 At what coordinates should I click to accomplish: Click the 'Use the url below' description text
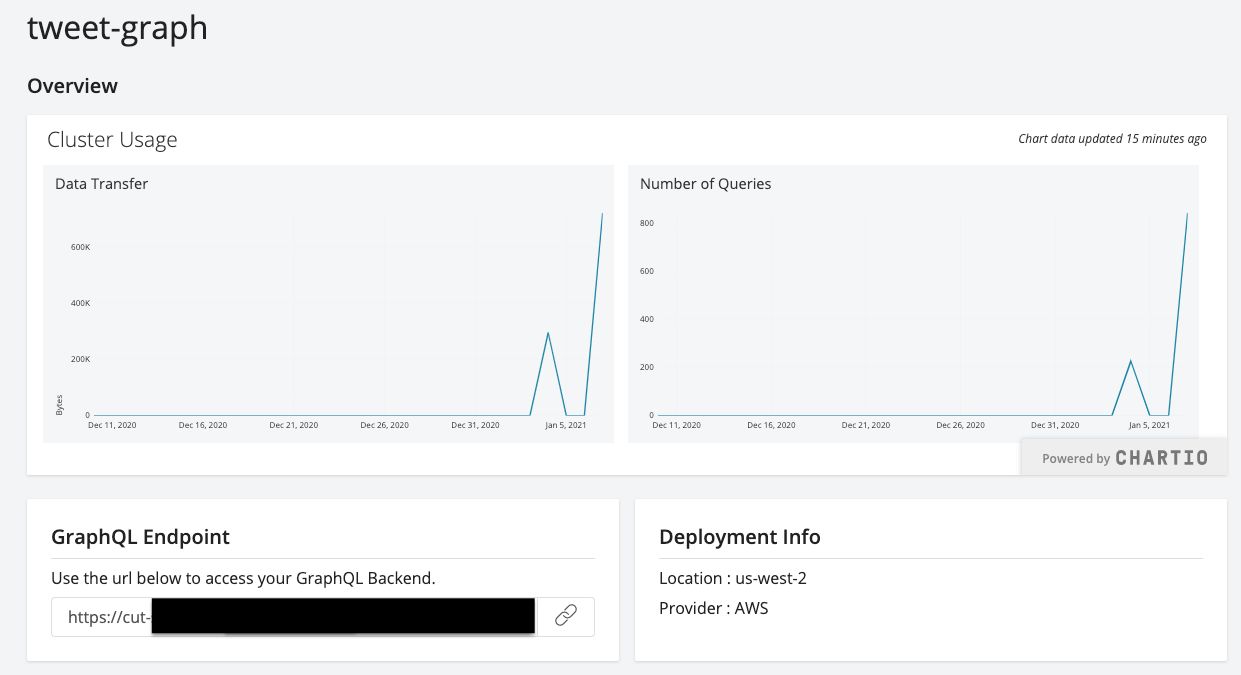click(243, 578)
